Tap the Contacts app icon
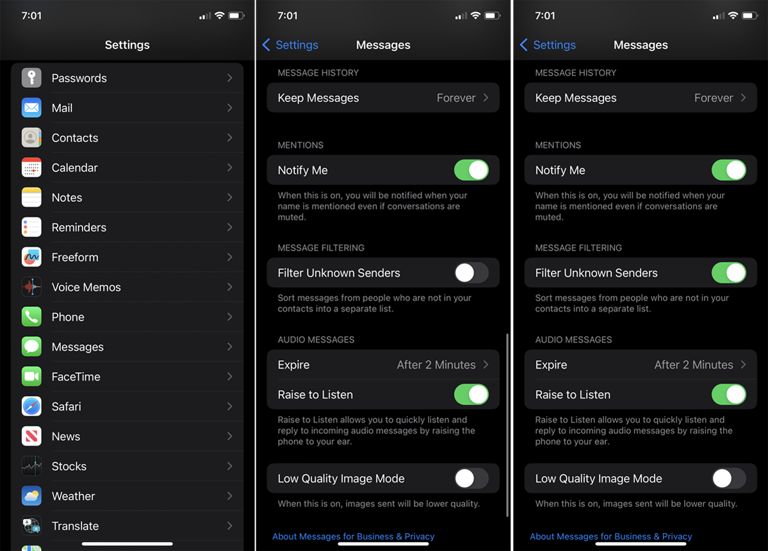 [31, 138]
